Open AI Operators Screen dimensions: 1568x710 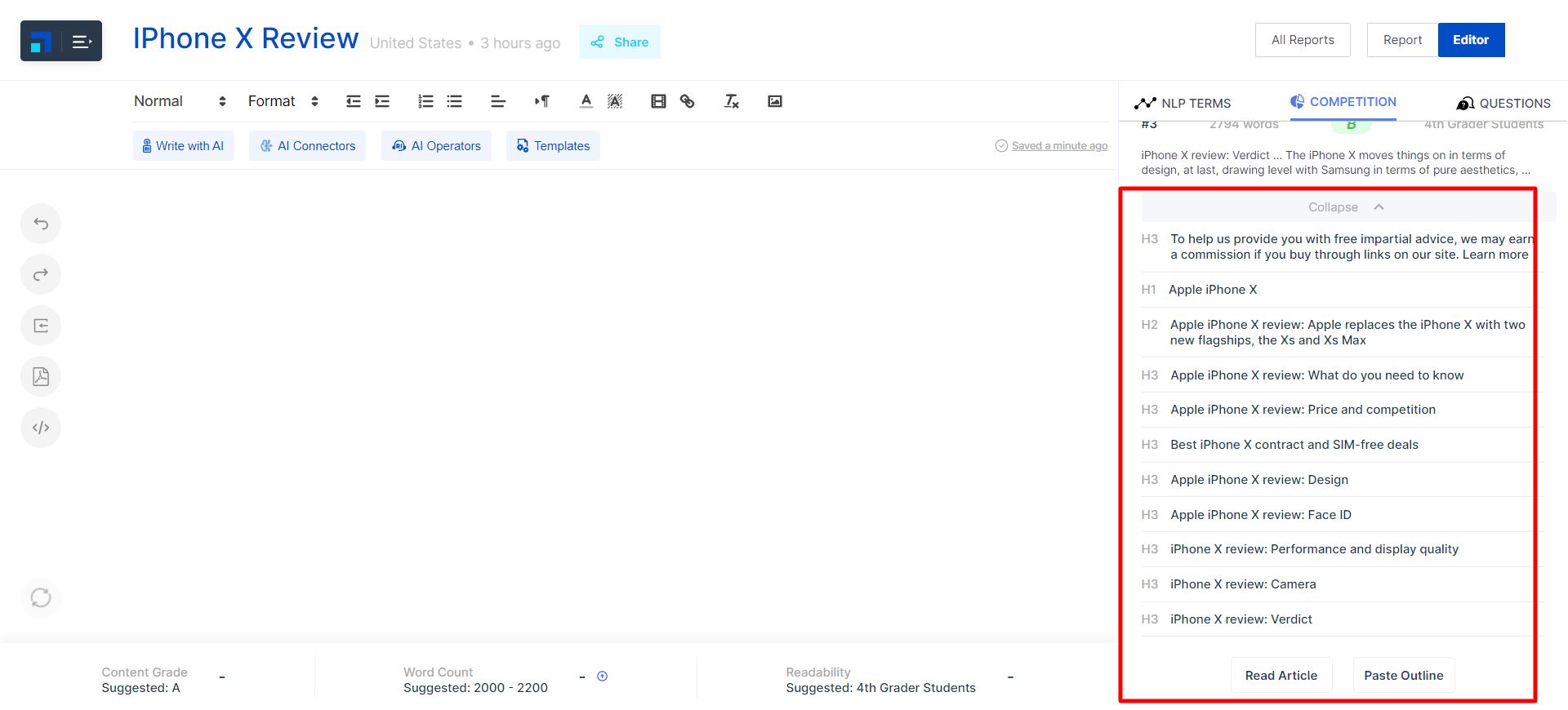point(436,146)
